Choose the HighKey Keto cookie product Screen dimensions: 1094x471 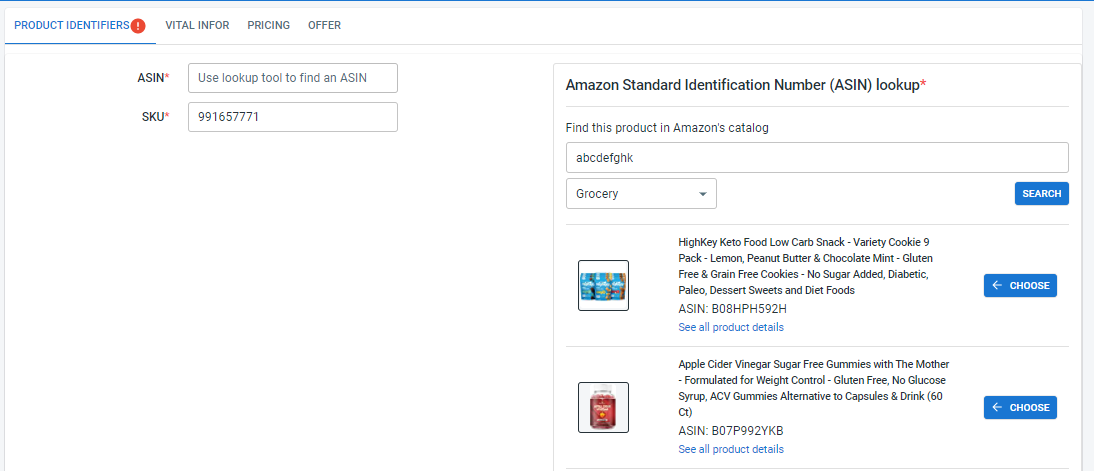click(x=1020, y=285)
